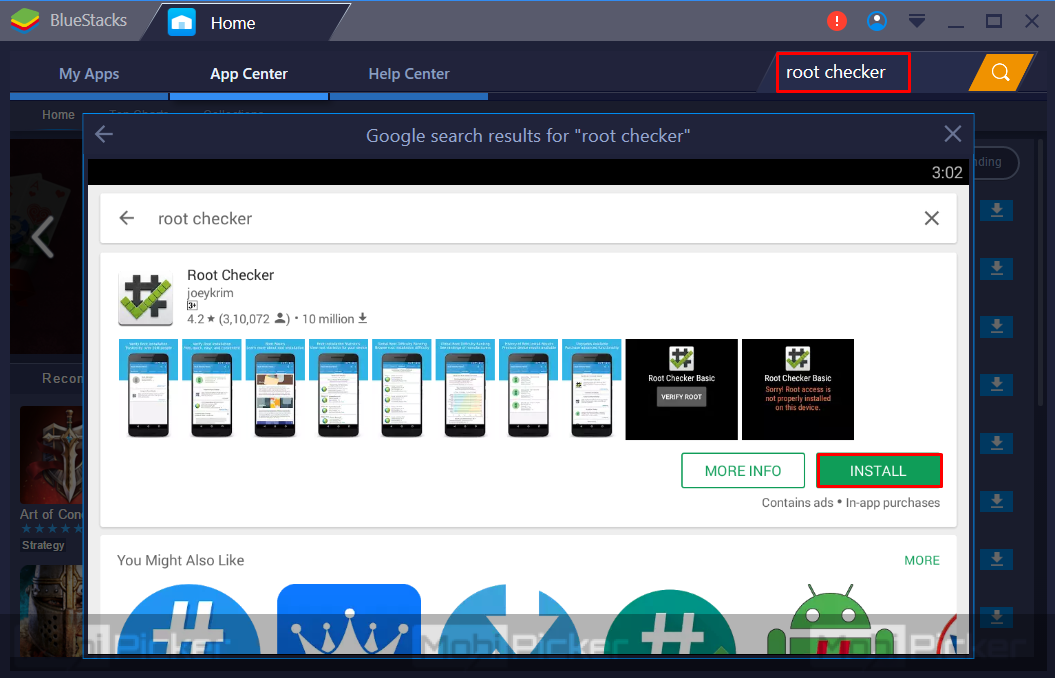Open the fourth Root Checker phone screenshot
The width and height of the screenshot is (1055, 678).
[x=338, y=389]
